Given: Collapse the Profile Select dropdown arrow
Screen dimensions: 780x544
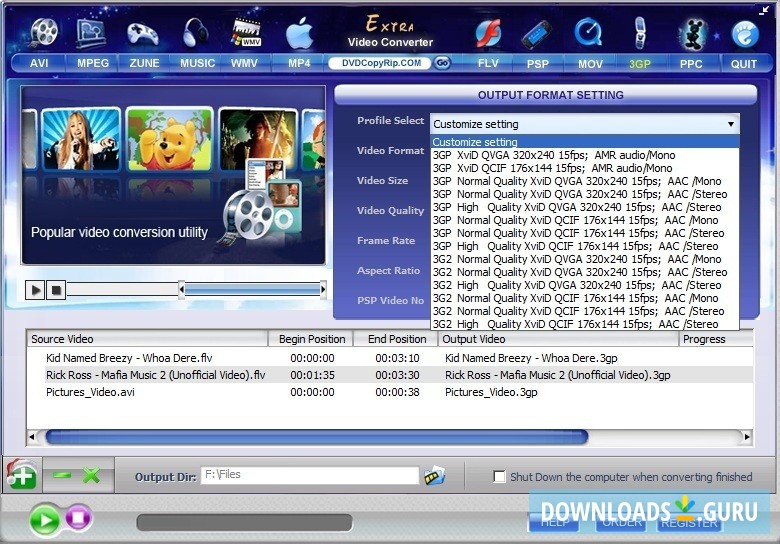Looking at the screenshot, I should [731, 124].
